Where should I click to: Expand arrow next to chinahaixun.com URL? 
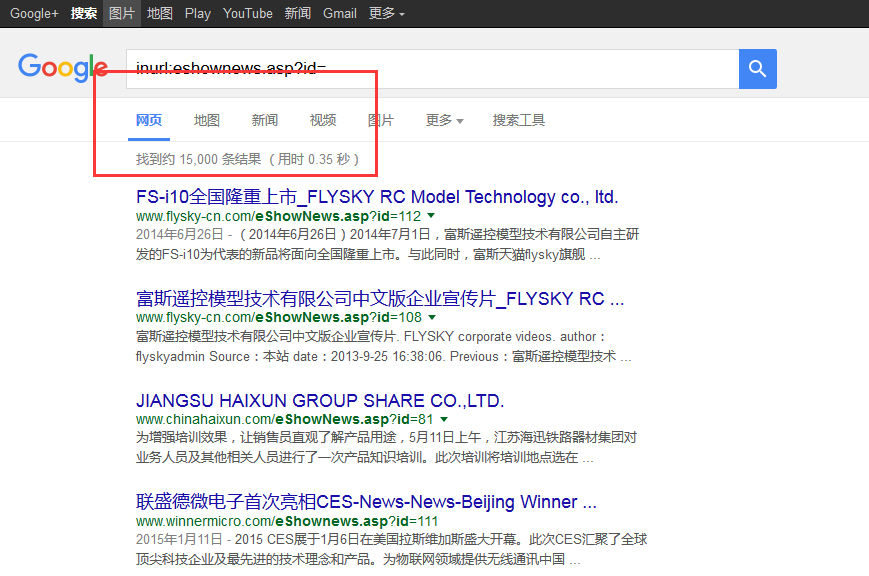tap(444, 419)
